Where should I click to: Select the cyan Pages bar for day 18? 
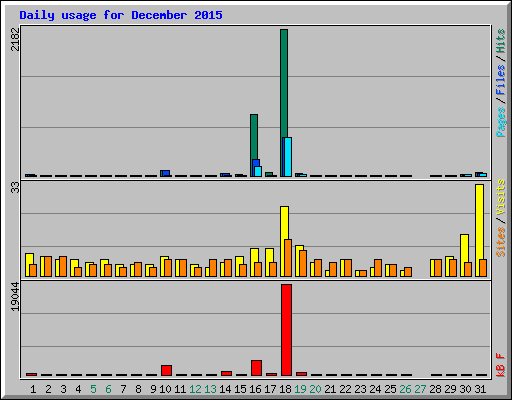[x=288, y=157]
